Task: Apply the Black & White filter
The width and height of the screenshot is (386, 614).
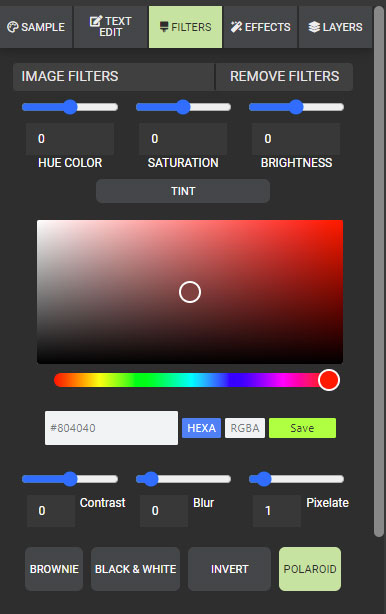Action: [135, 569]
